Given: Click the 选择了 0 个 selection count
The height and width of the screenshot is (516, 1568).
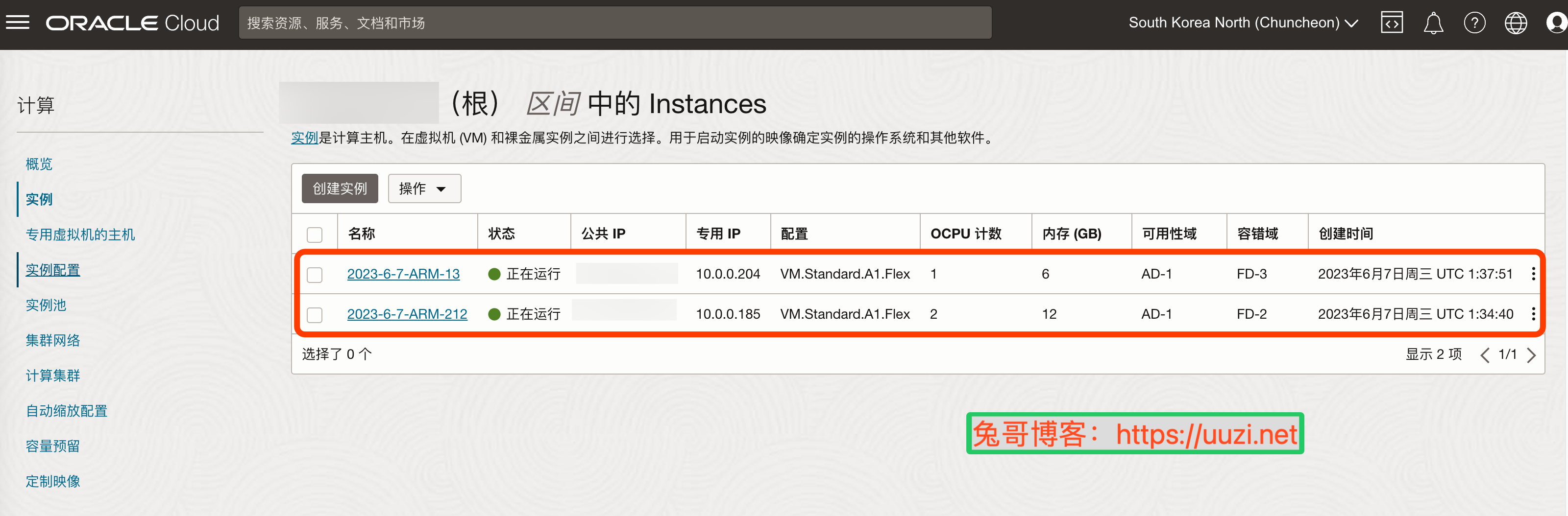Looking at the screenshot, I should (x=337, y=354).
